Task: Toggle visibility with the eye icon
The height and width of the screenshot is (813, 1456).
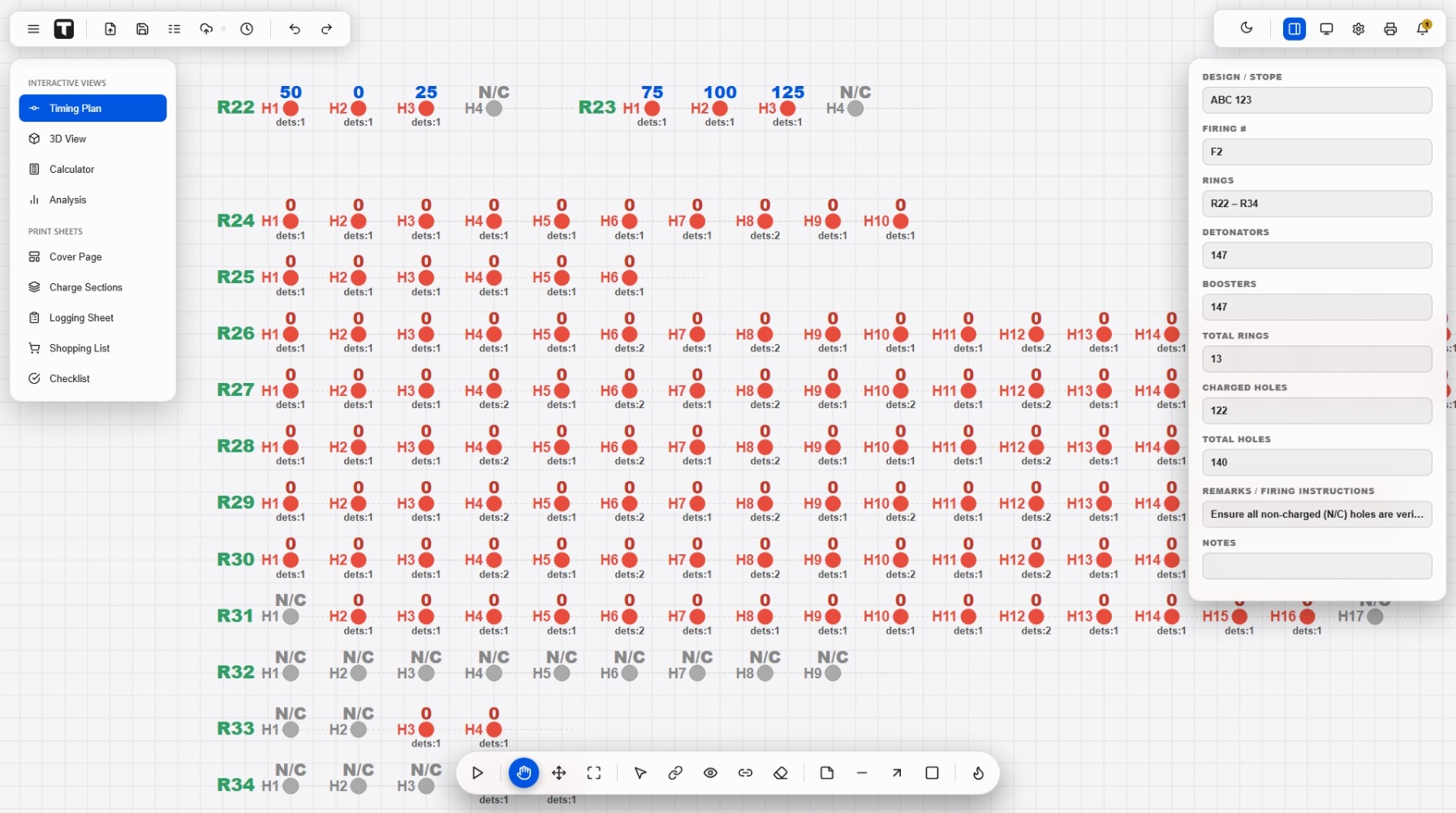Action: click(x=710, y=773)
